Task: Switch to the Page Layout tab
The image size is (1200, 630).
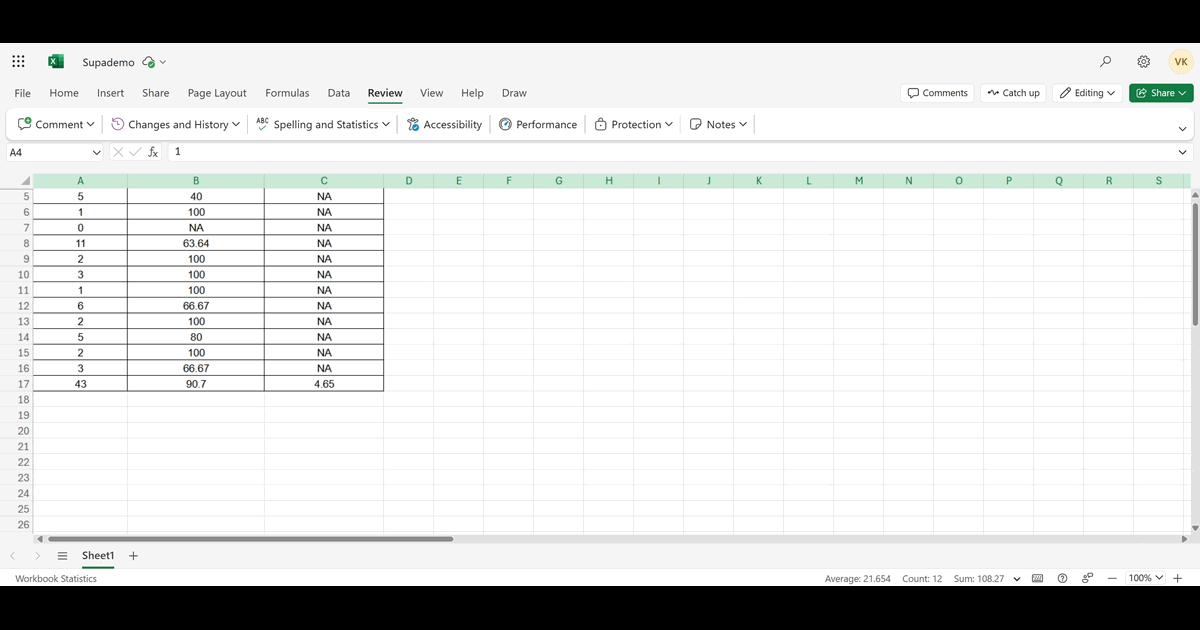Action: [x=217, y=93]
